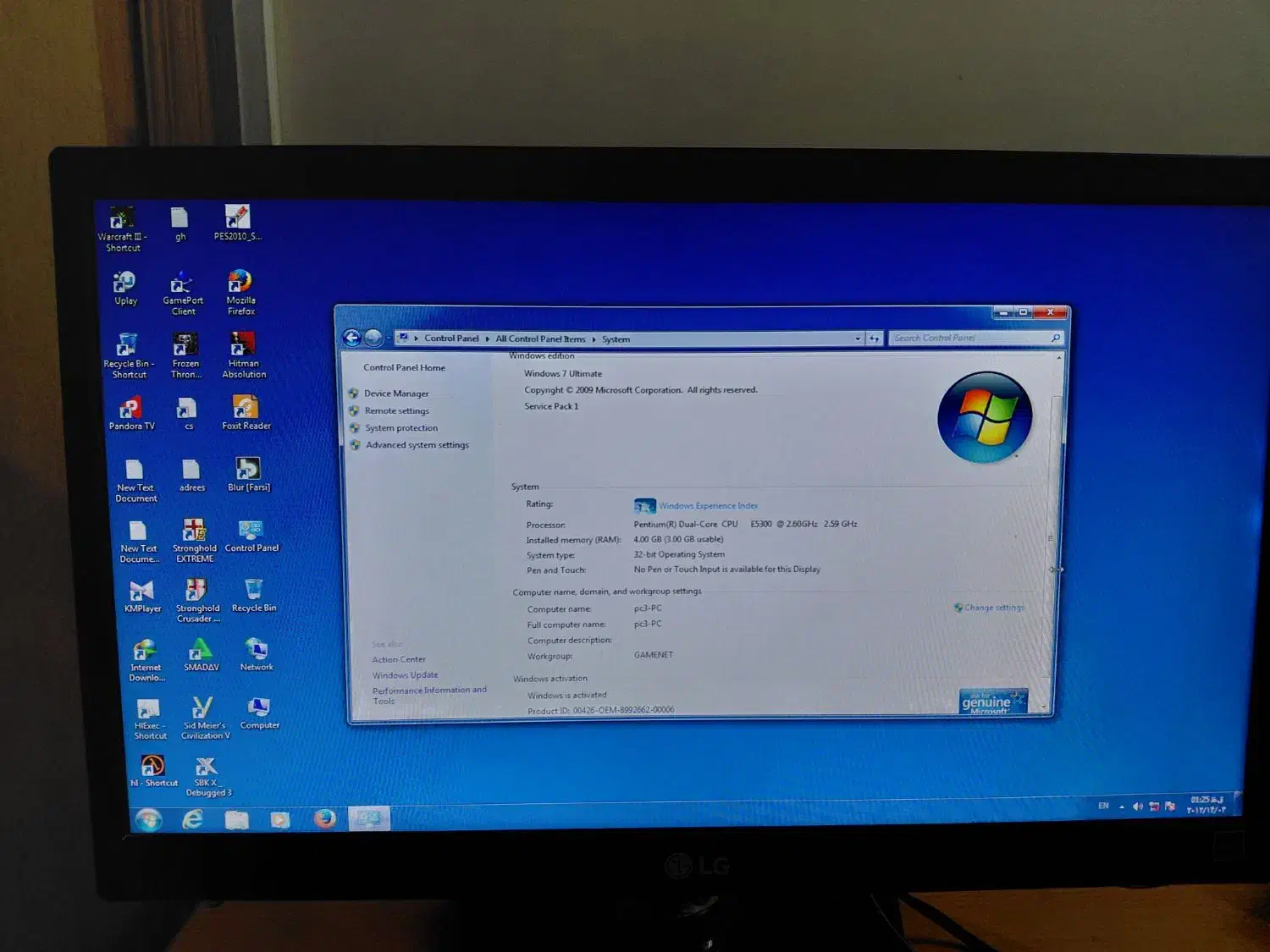Viewport: 1270px width, 952px height.
Task: Launch Internet Explorer from the taskbar
Action: click(193, 819)
